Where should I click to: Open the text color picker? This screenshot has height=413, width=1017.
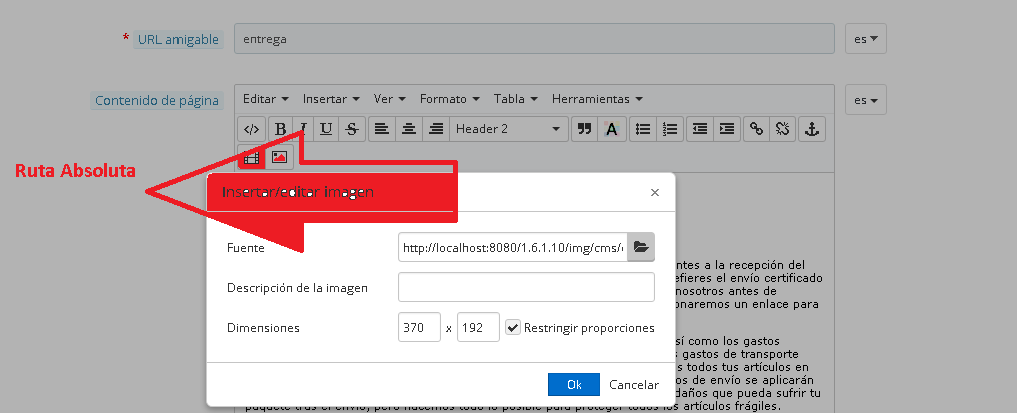click(x=611, y=129)
